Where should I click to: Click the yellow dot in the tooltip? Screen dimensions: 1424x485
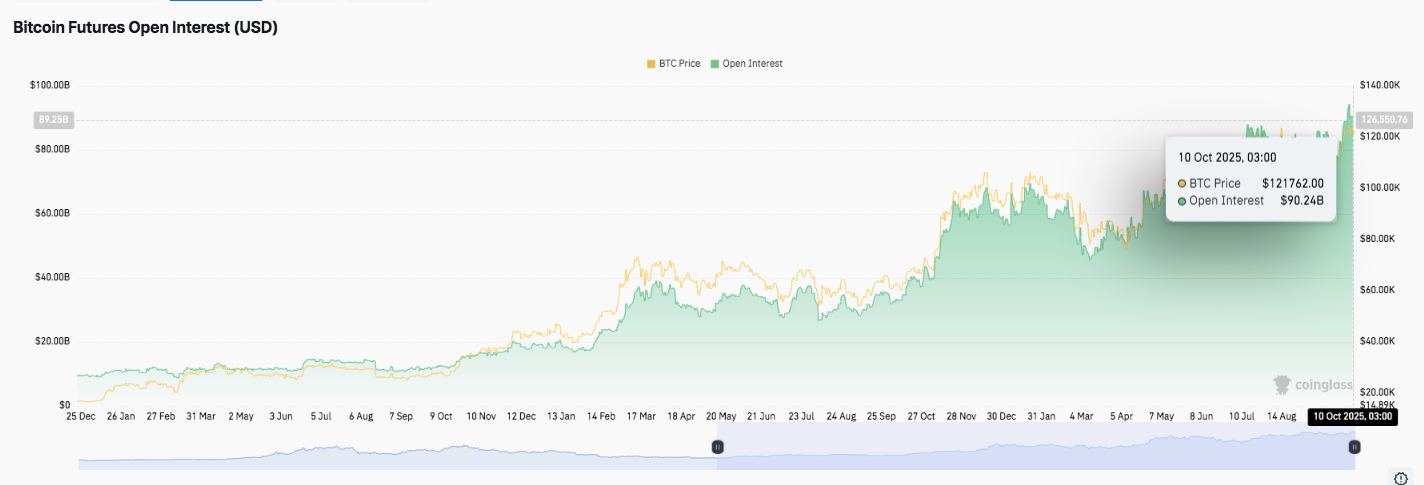tap(1182, 184)
